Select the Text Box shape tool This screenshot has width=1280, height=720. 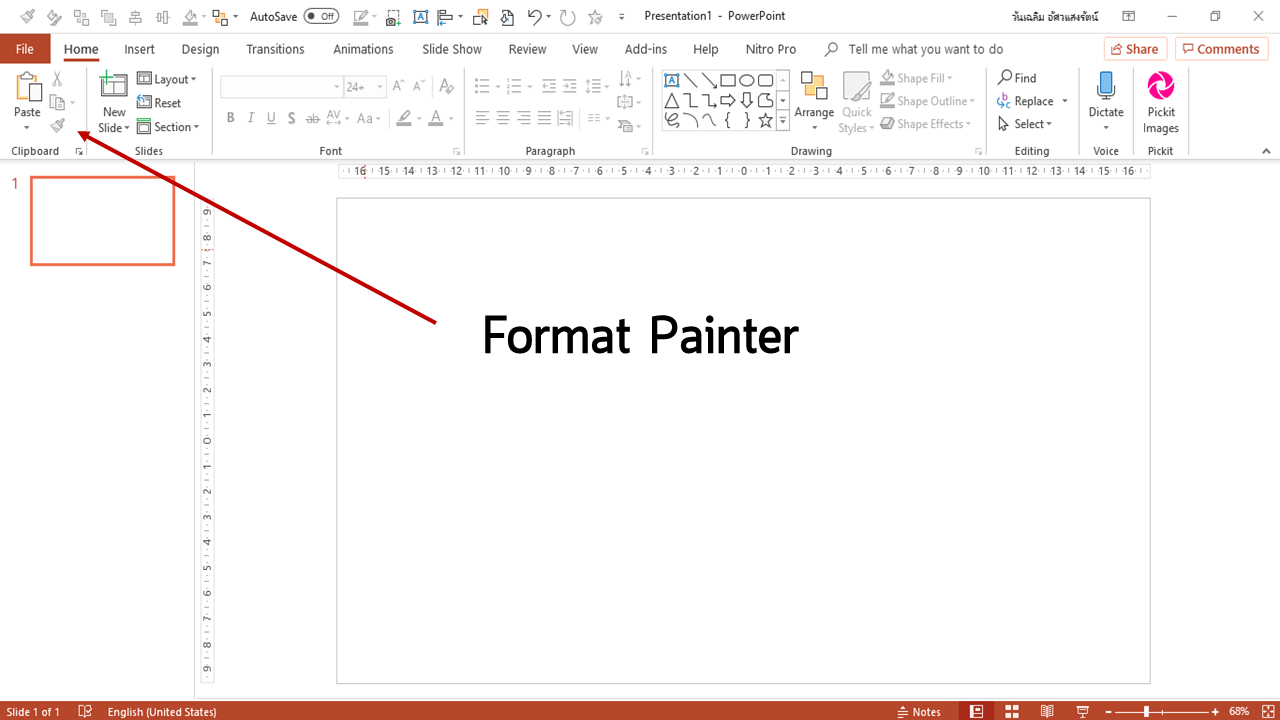coord(671,79)
